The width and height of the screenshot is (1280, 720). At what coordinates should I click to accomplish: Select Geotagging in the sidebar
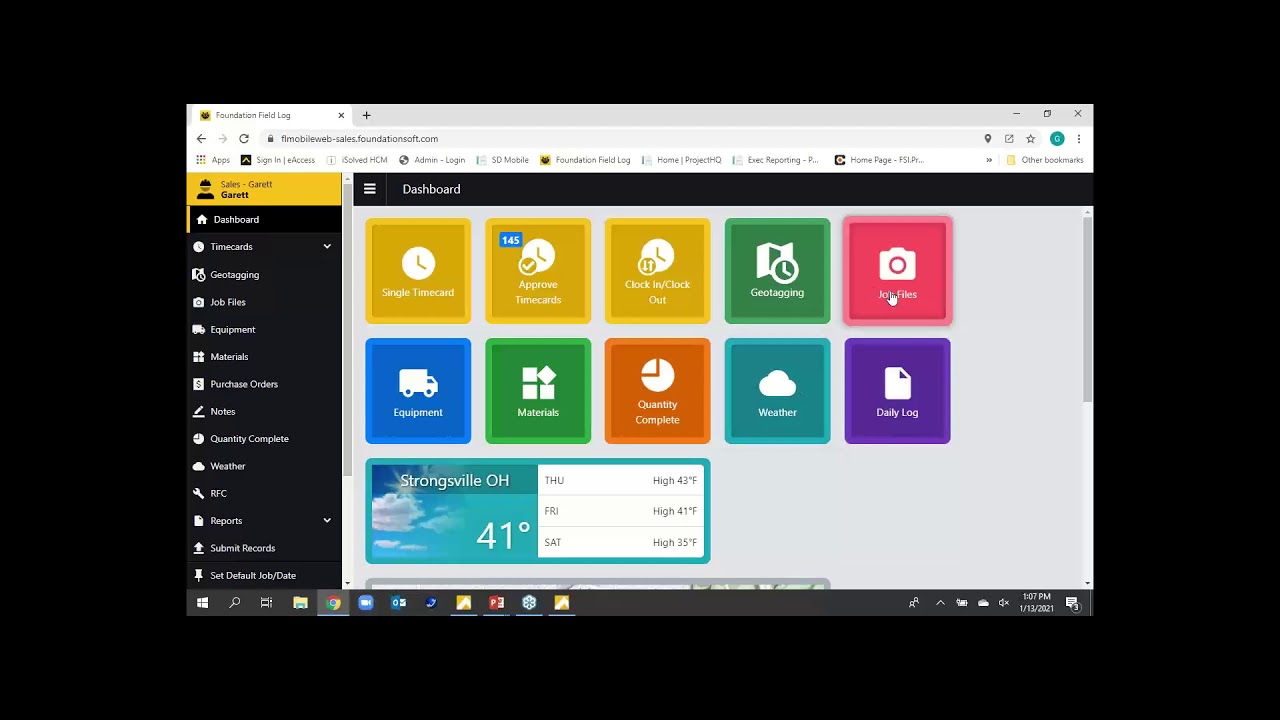click(264, 274)
